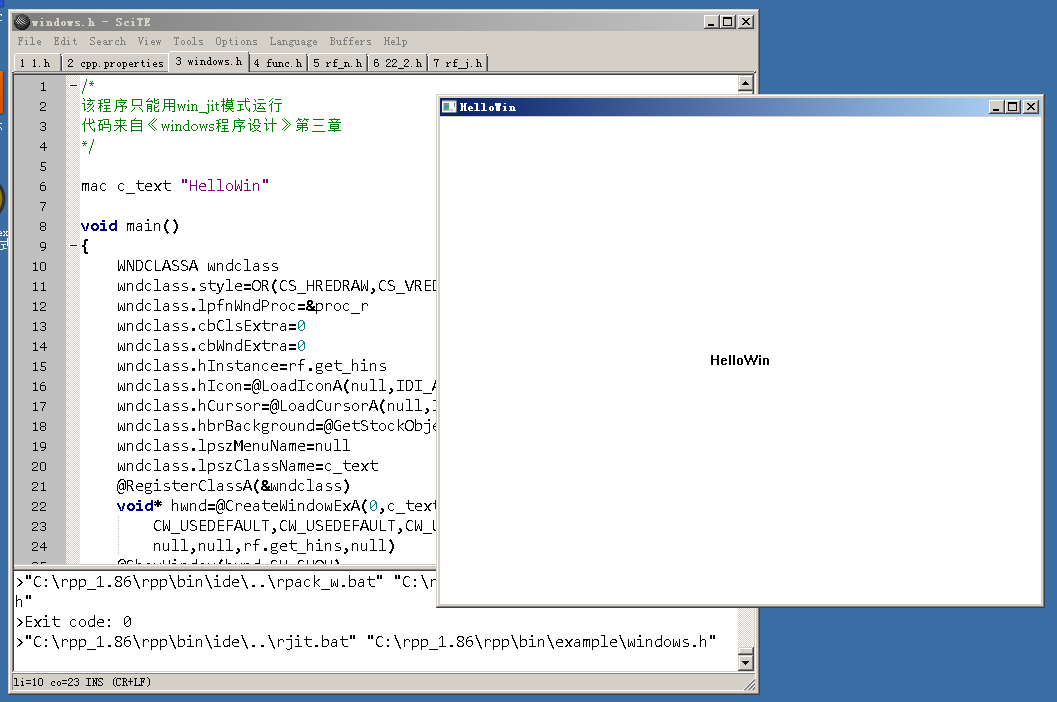
Task: Click the 'Exit code: 0' output line
Action: [x=74, y=621]
